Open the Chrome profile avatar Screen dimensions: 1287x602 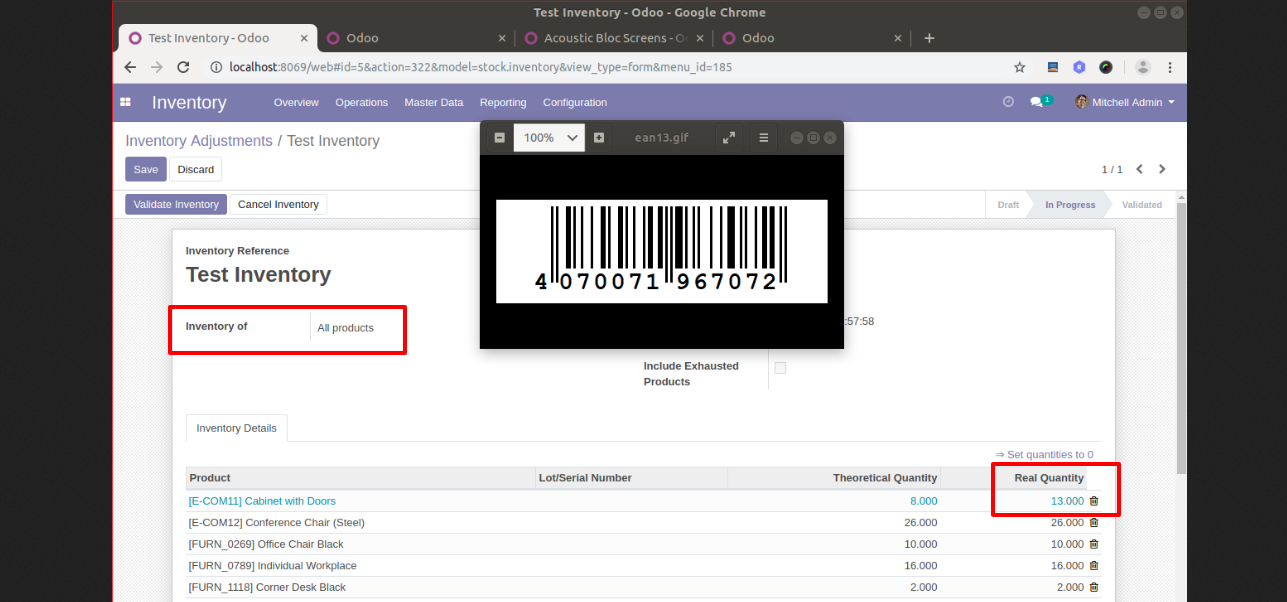pyautogui.click(x=1143, y=67)
